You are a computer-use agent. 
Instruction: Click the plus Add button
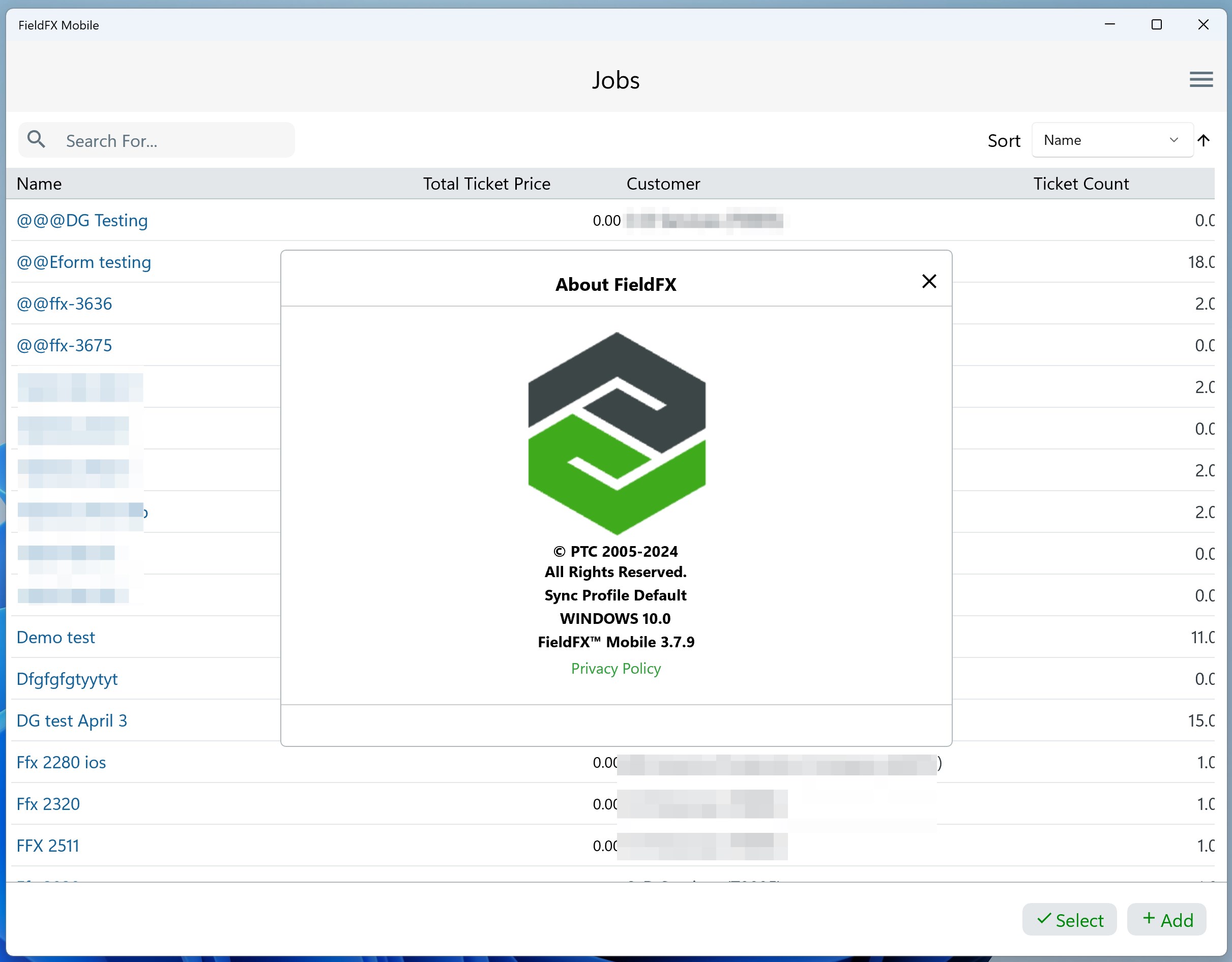click(1166, 920)
